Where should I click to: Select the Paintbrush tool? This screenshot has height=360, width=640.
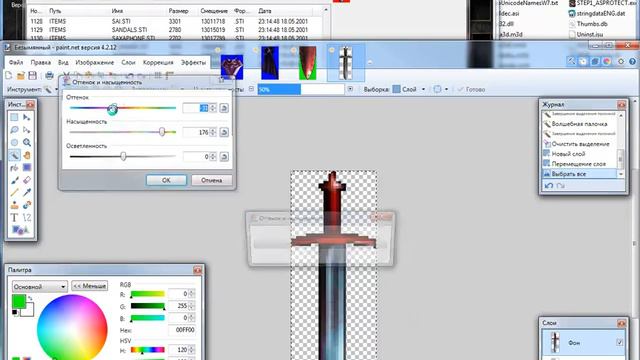point(14,180)
